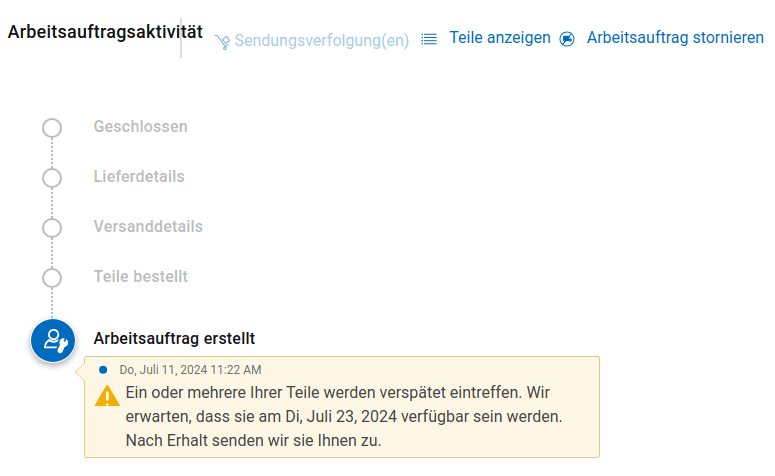
Task: Select the Arbeitsauftrag stornieren link
Action: coord(675,38)
